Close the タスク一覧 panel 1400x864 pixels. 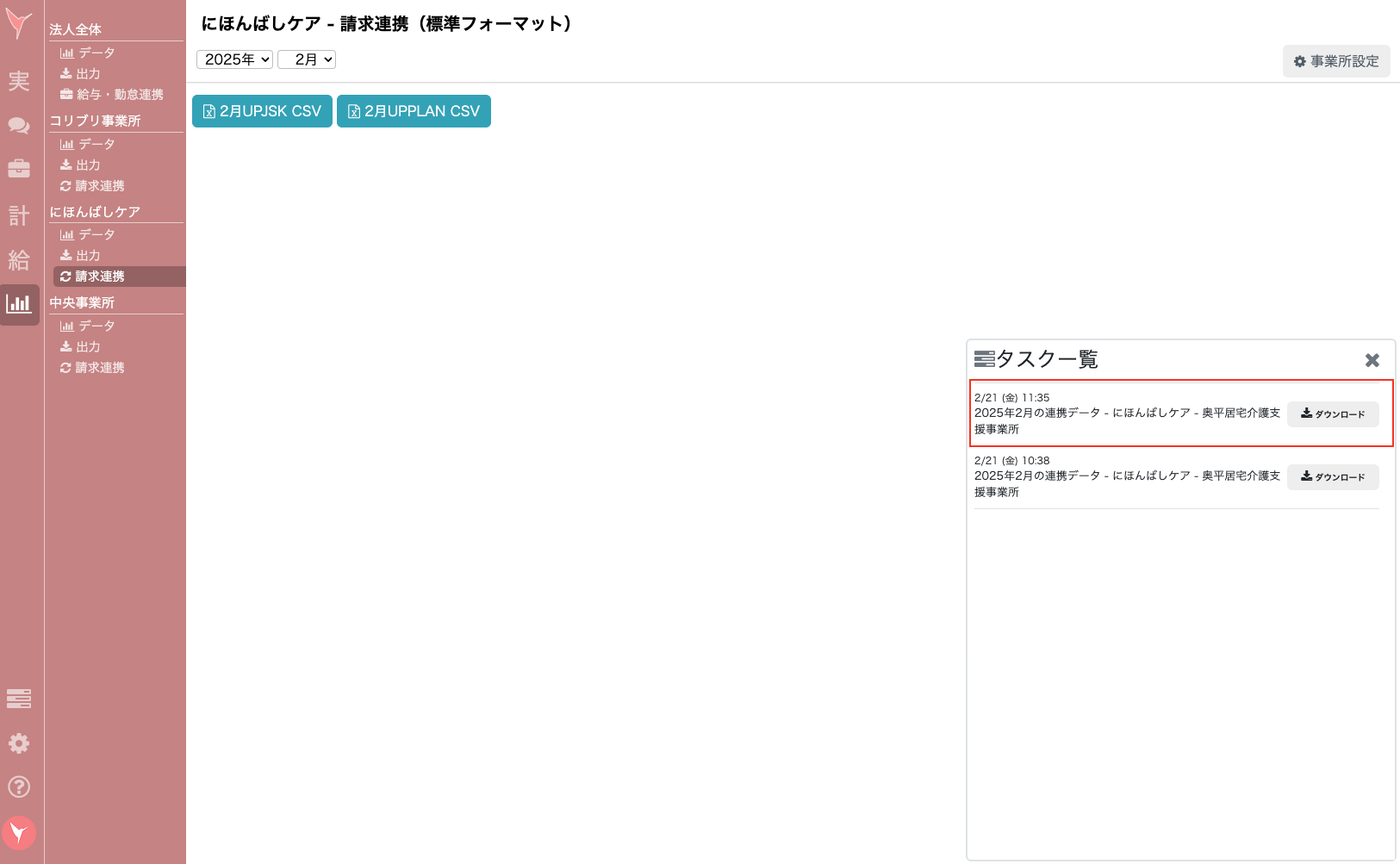click(1372, 360)
